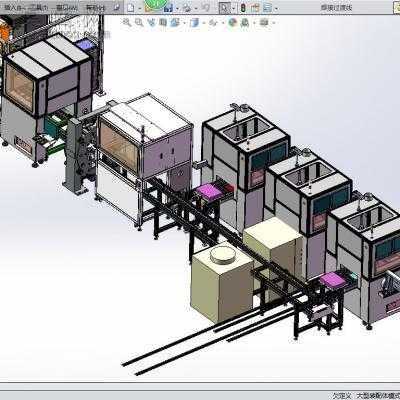
Task: Rebuild the model via traffic light icon
Action: coord(243,8)
